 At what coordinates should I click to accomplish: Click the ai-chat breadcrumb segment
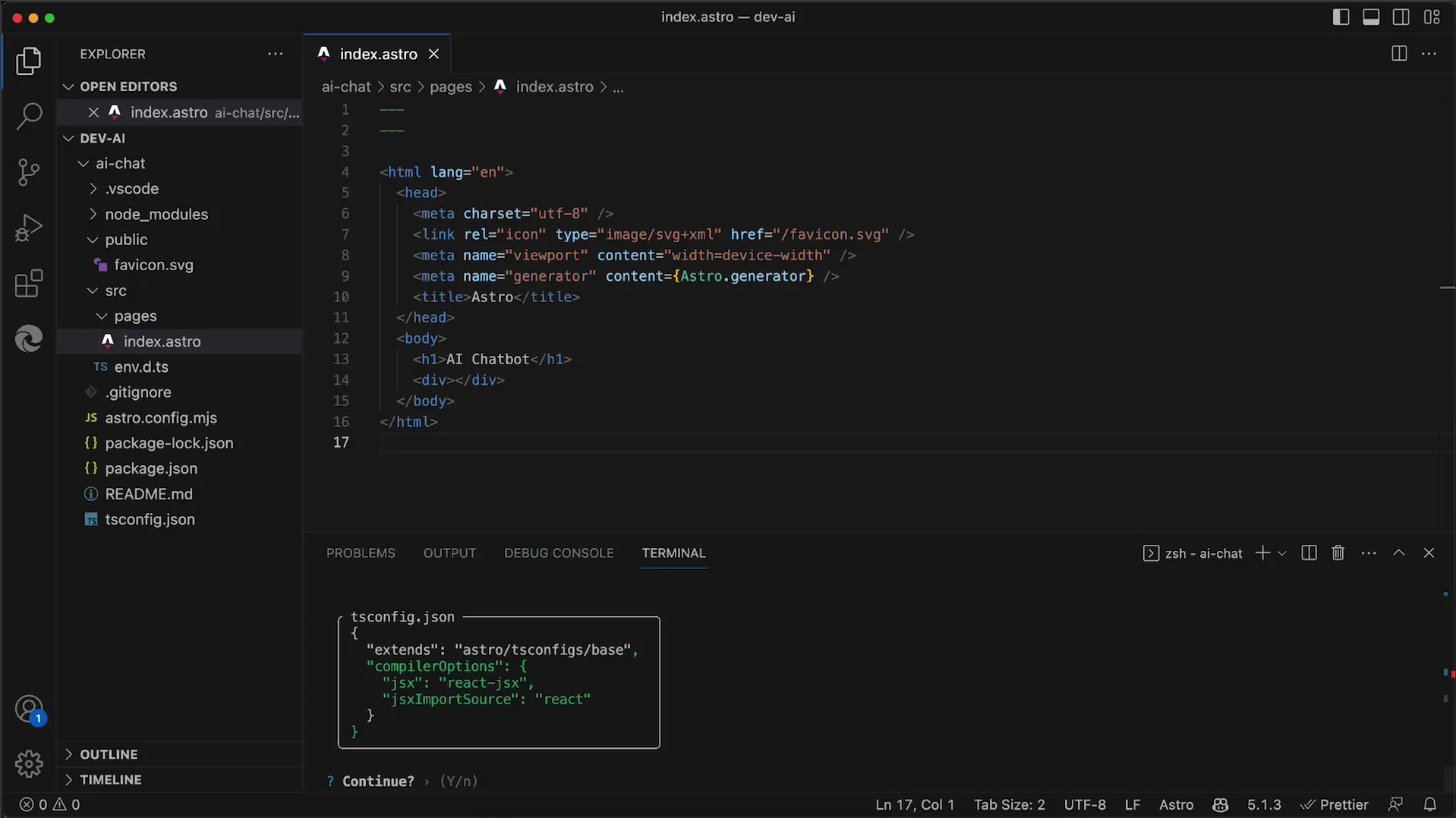pos(346,87)
